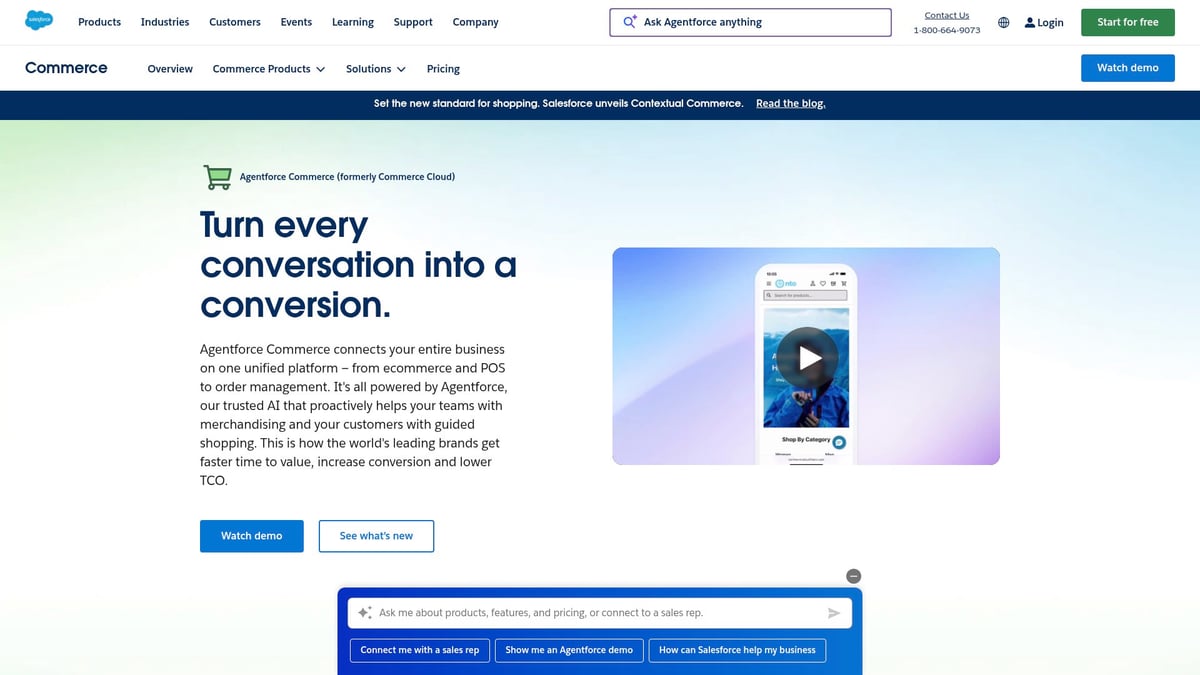Click the Agentforce sparkle search icon
This screenshot has height=675, width=1200.
(630, 22)
